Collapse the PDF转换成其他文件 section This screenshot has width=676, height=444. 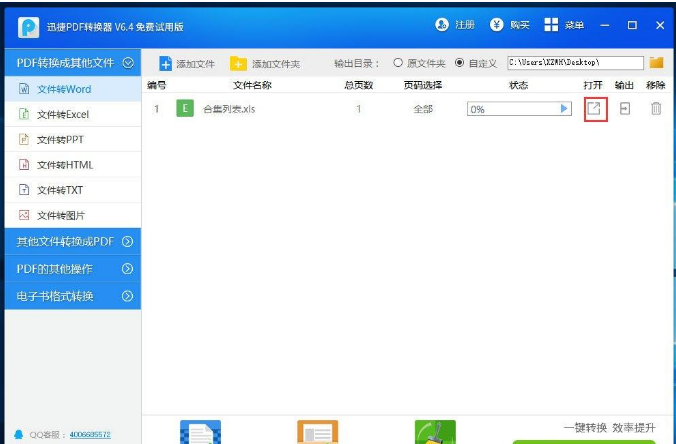click(x=127, y=63)
